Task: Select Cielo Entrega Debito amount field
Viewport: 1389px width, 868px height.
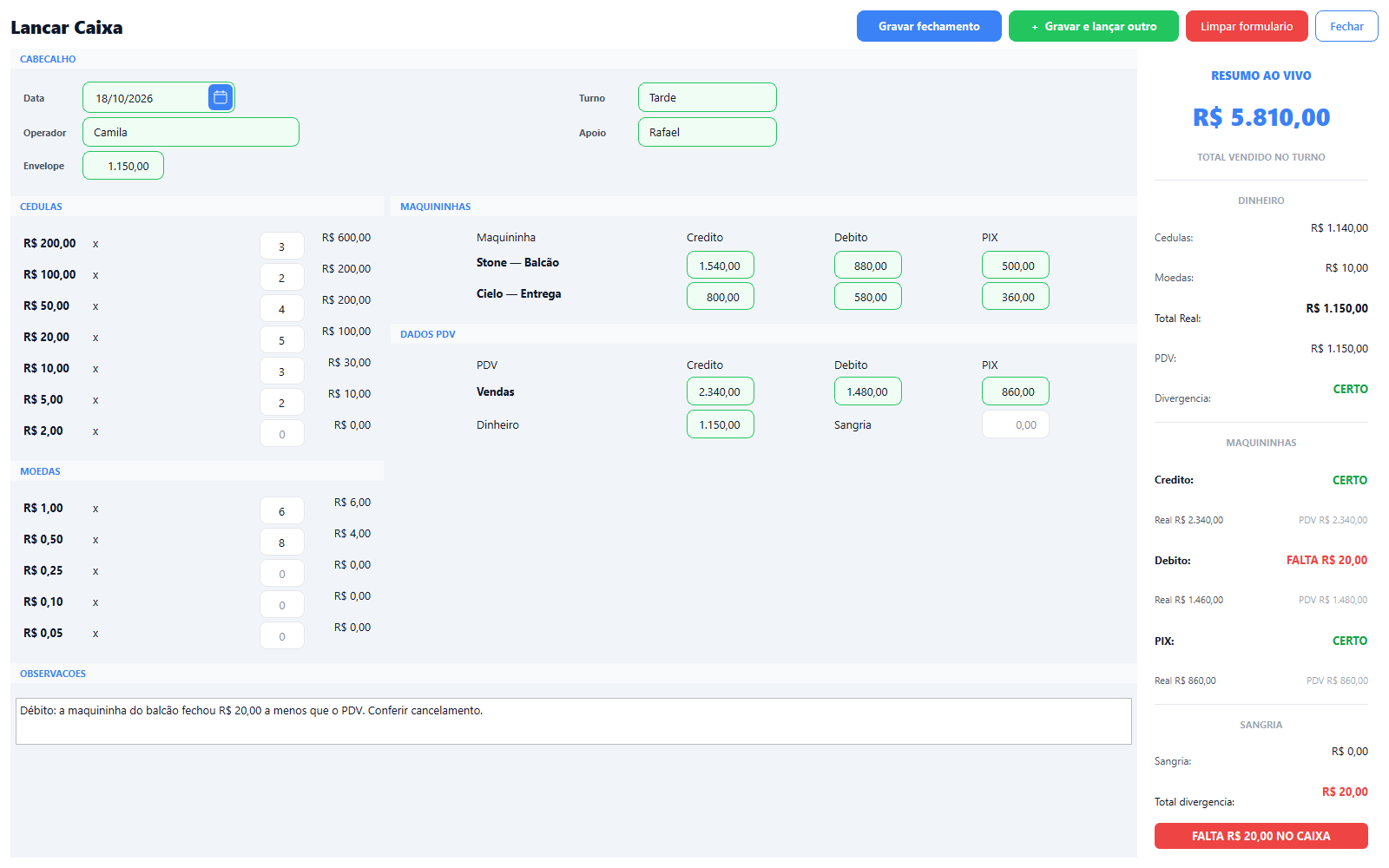Action: (x=868, y=297)
